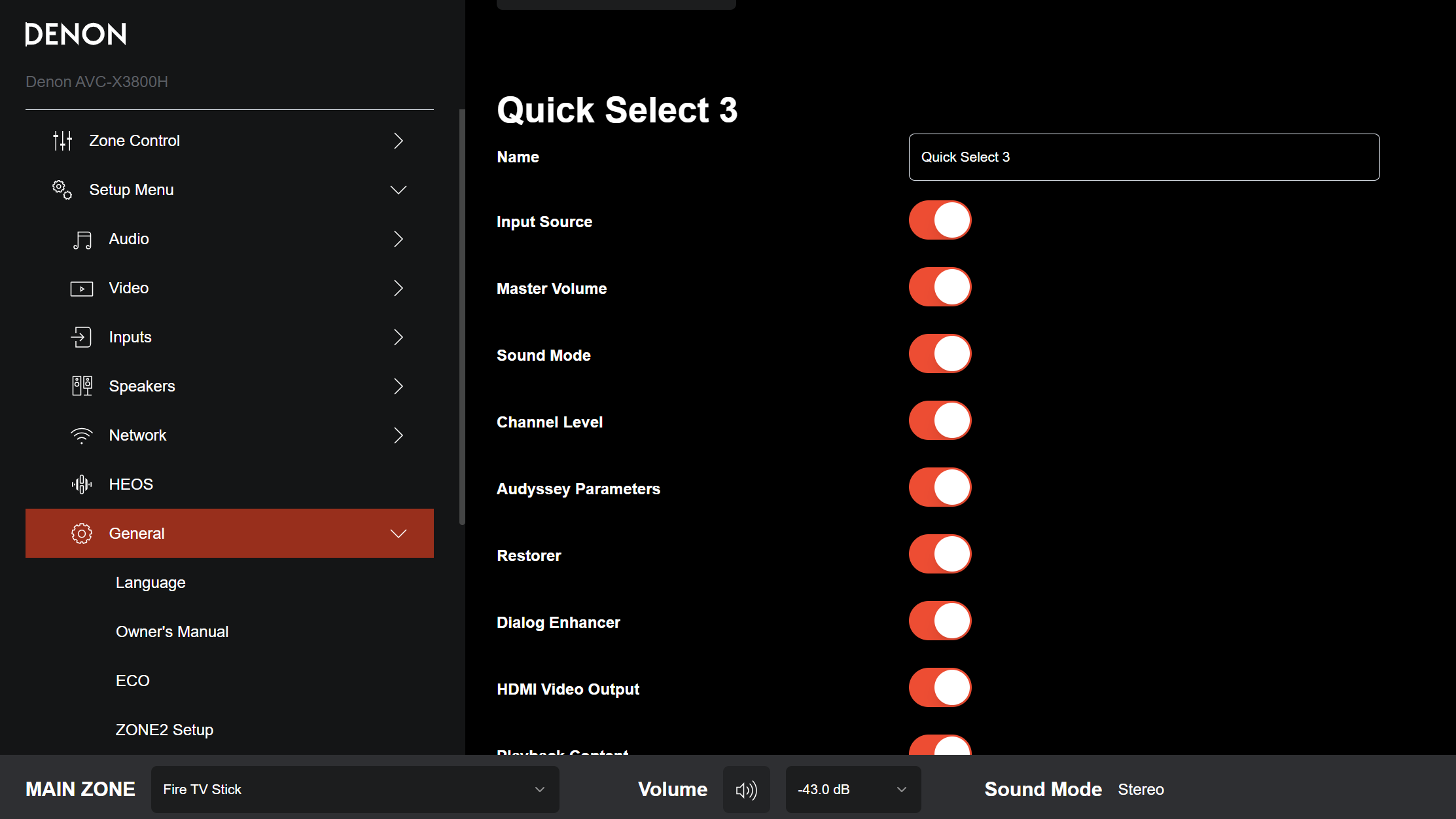Go to ZONE2 Setup
Viewport: 1456px width, 819px height.
164,730
